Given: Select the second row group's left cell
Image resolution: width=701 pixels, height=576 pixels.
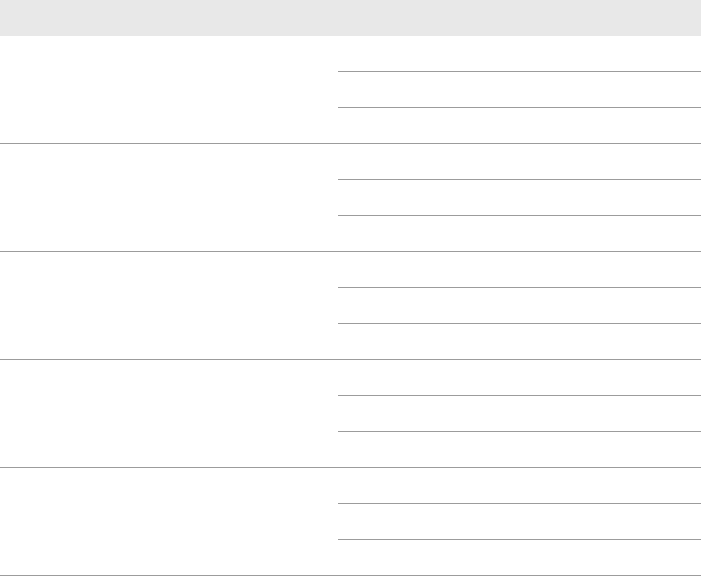Looking at the screenshot, I should (x=166, y=198).
